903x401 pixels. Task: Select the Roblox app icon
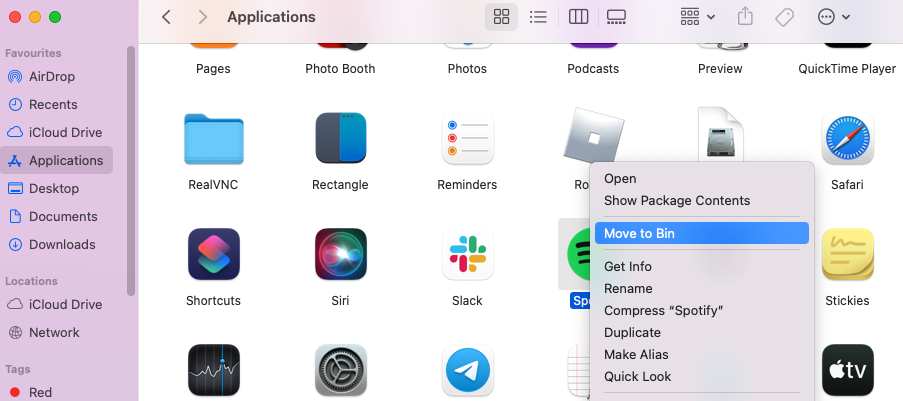click(x=593, y=137)
